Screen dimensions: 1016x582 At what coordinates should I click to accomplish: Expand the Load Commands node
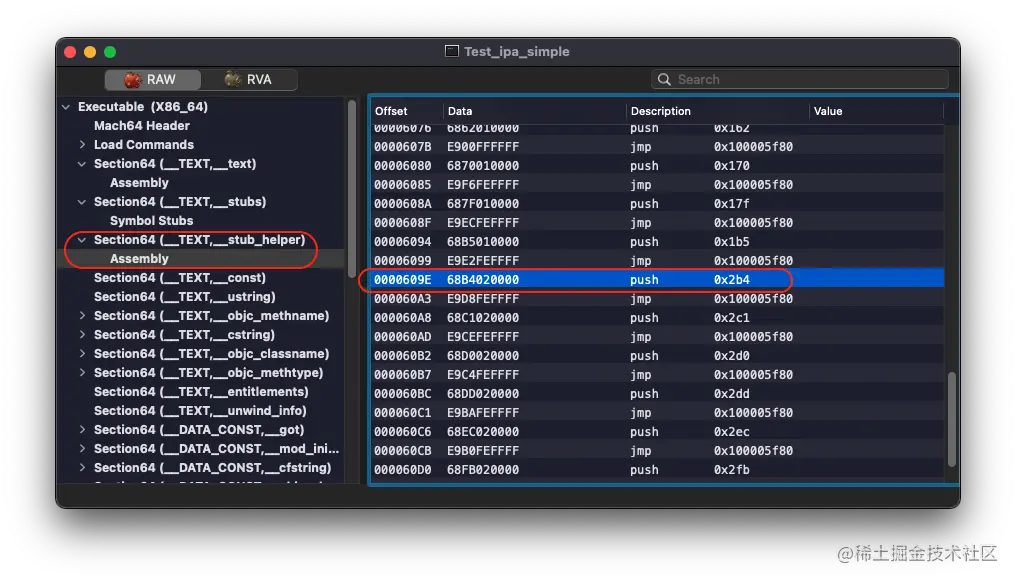click(82, 145)
